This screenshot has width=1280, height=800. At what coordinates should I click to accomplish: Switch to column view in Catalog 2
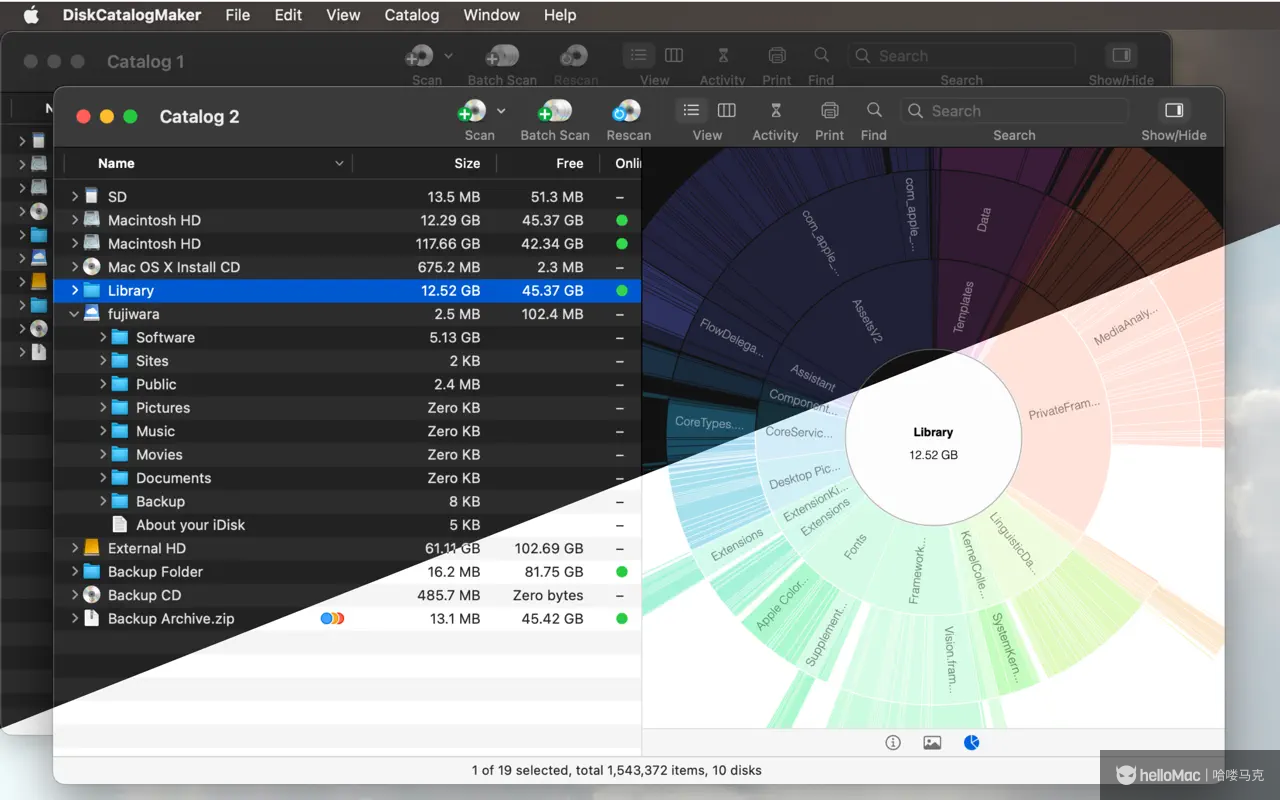point(727,111)
